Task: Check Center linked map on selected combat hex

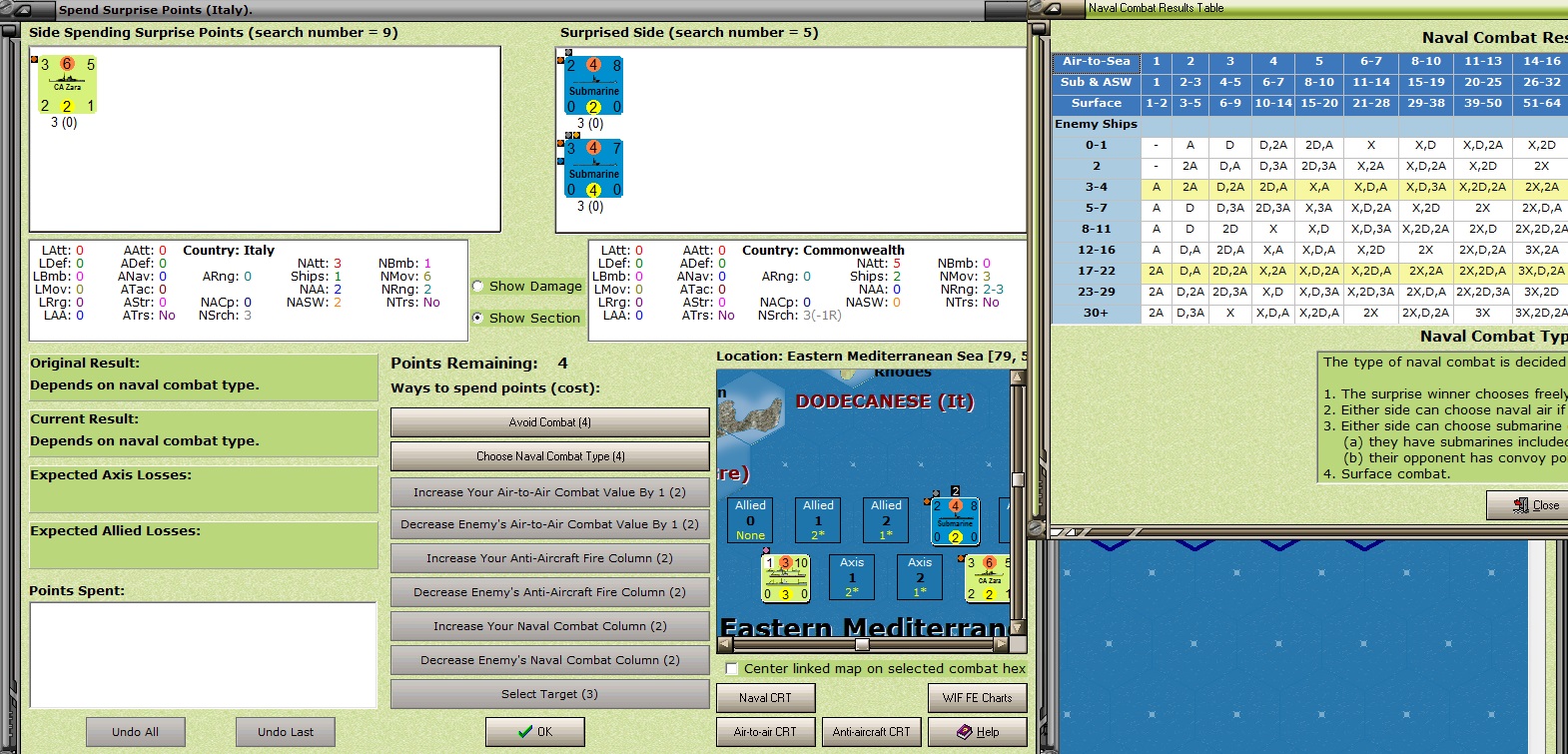Action: (732, 669)
